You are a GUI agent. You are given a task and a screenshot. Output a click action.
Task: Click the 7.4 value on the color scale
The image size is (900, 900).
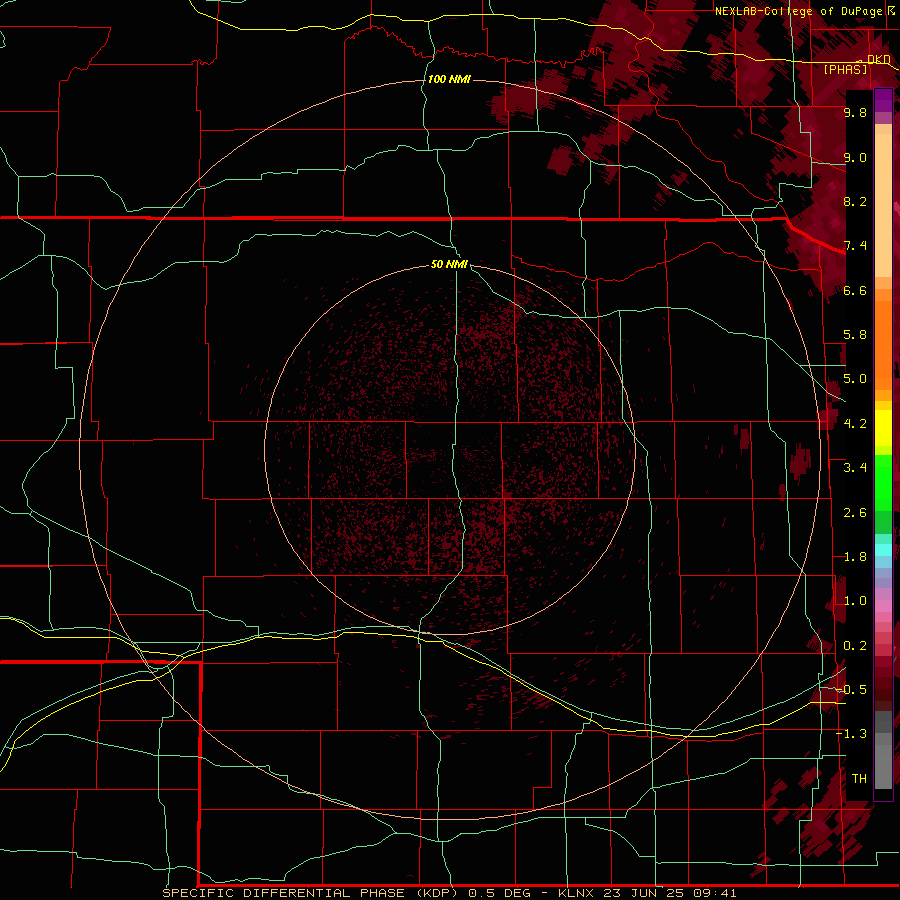[855, 246]
